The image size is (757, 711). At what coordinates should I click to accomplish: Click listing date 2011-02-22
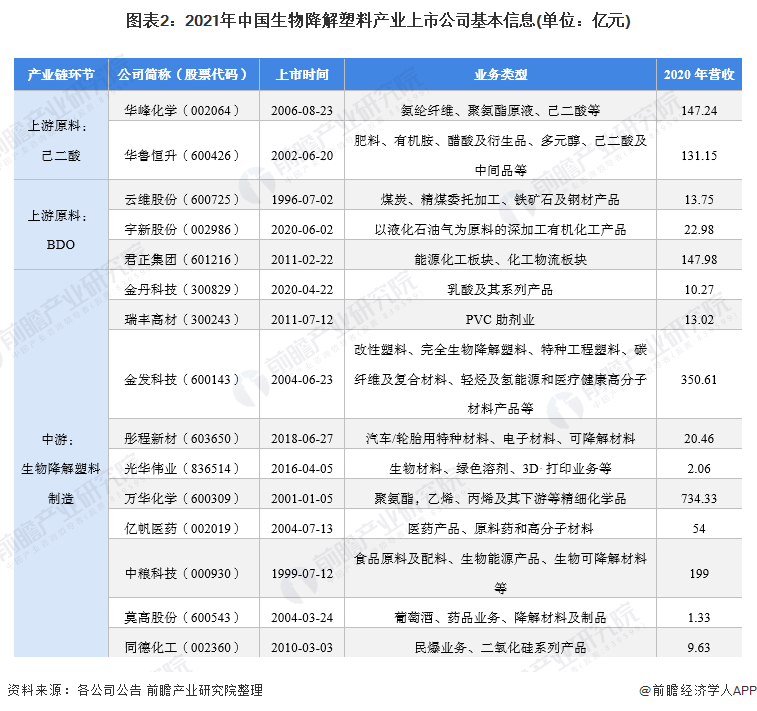(302, 259)
